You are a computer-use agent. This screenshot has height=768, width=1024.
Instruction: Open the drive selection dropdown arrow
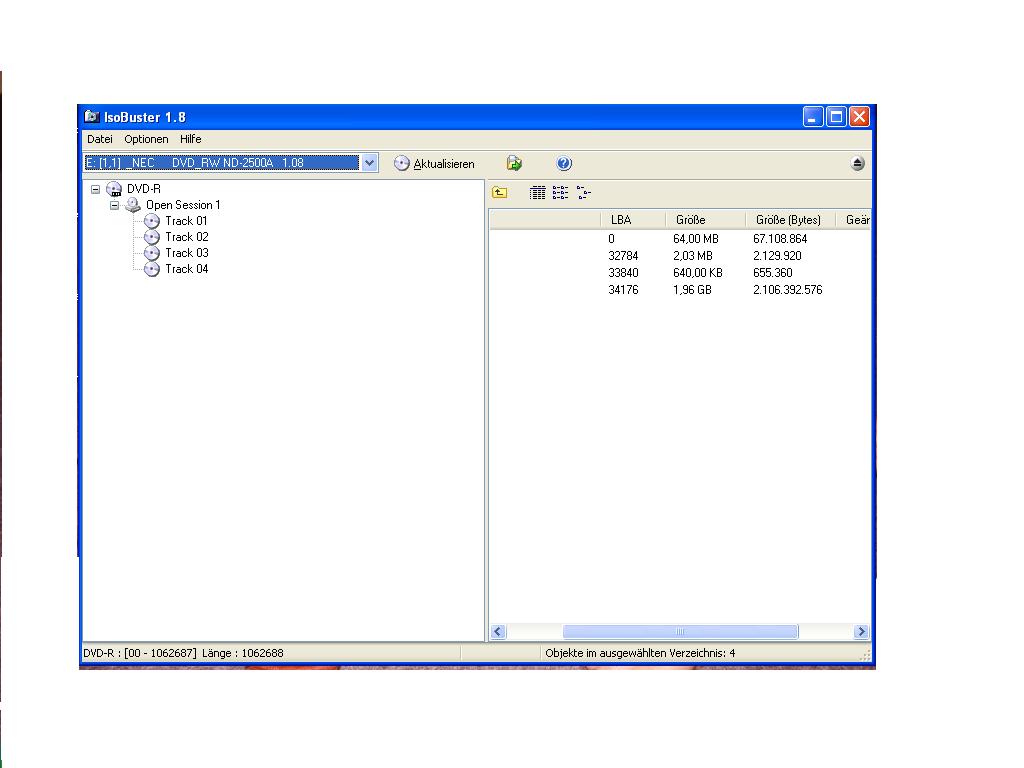tap(370, 163)
